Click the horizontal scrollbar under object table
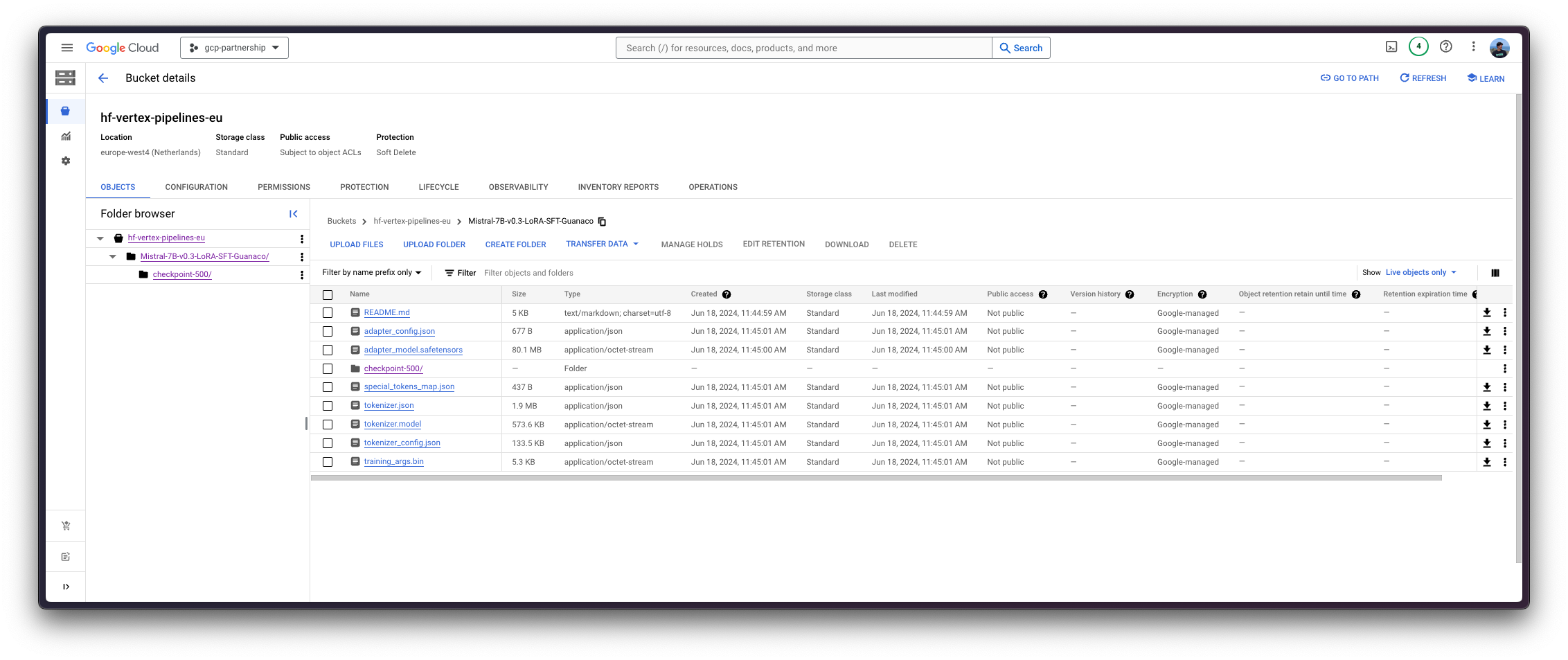The height and width of the screenshot is (660, 1568). coord(876,478)
